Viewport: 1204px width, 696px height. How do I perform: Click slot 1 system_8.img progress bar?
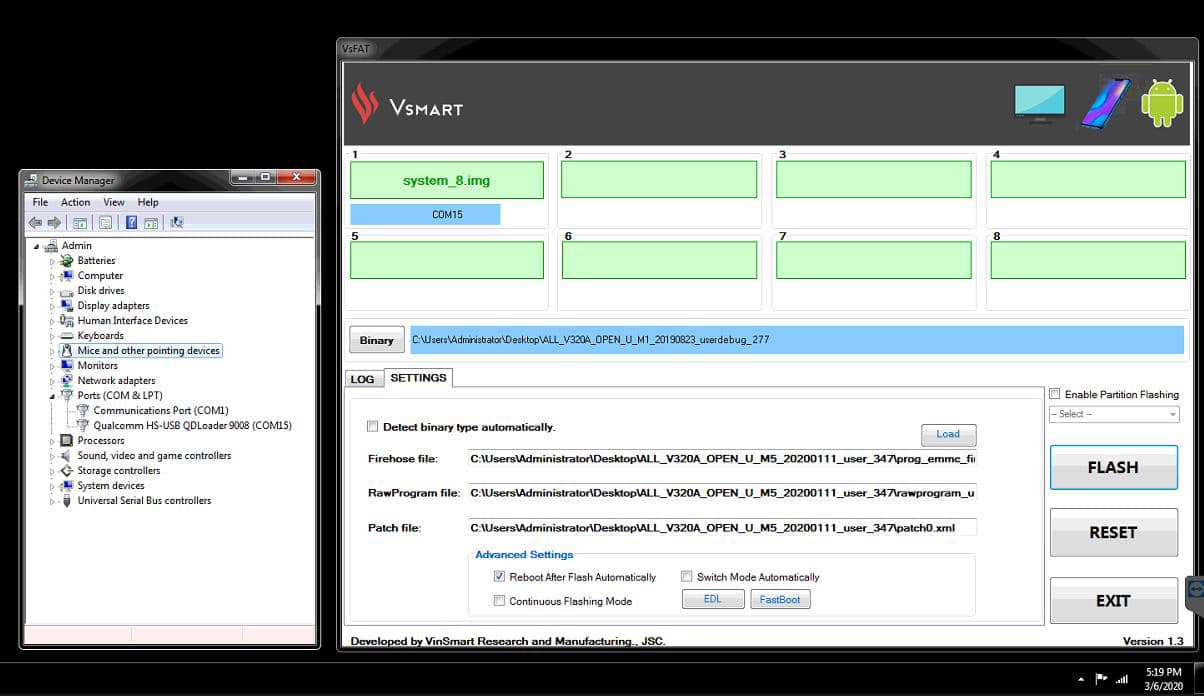coord(447,180)
